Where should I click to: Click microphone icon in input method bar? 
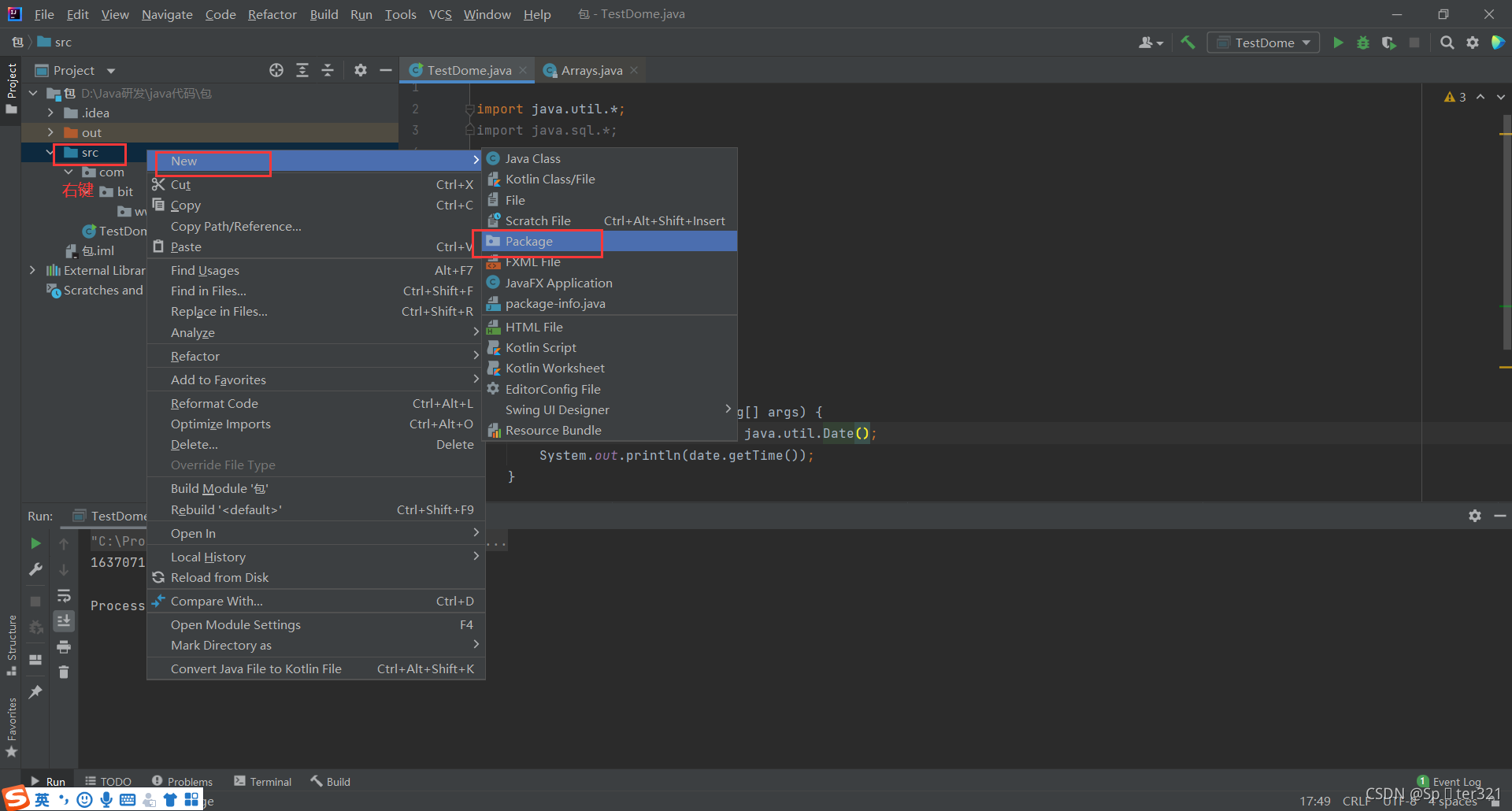(106, 800)
